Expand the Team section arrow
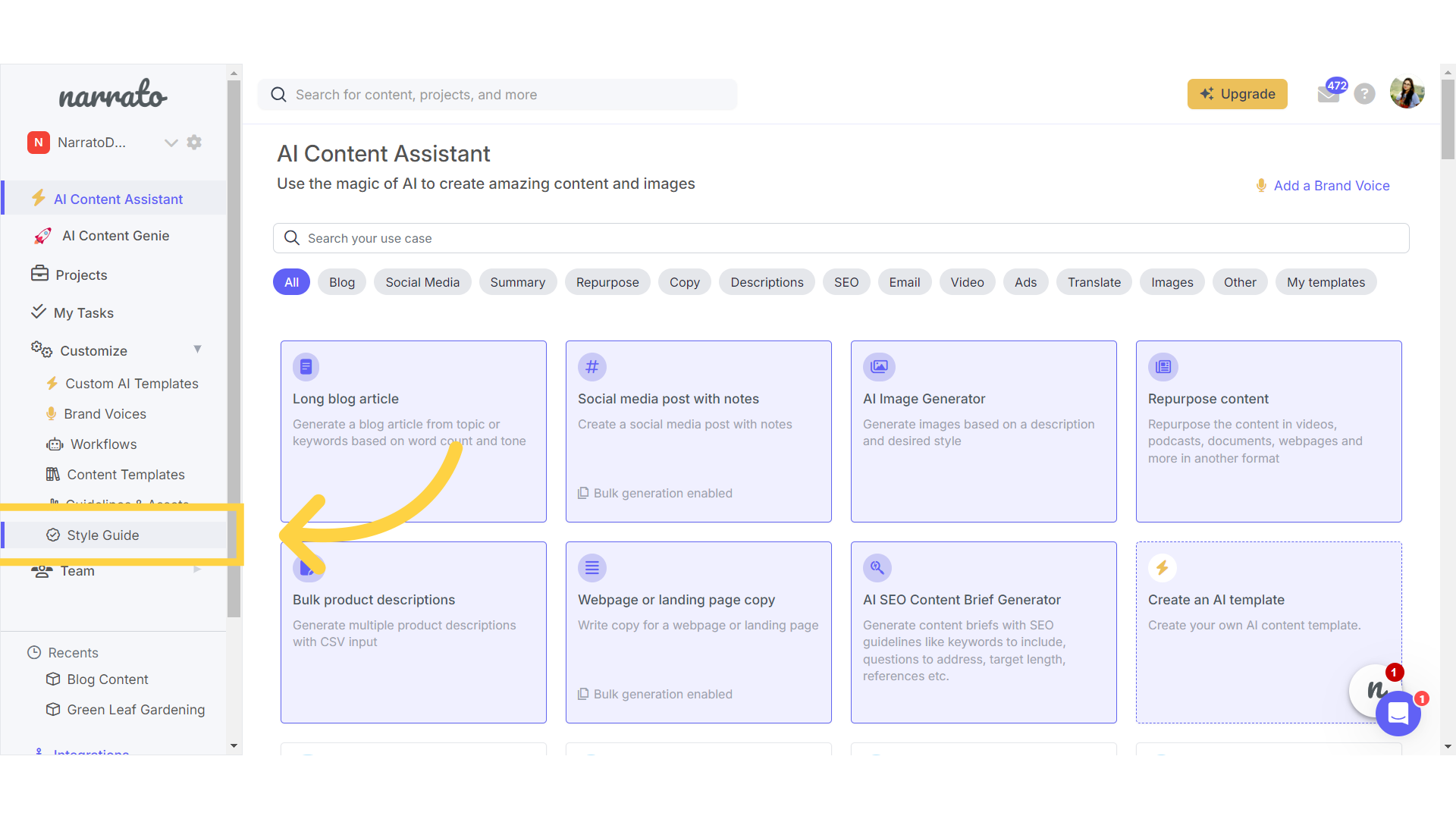This screenshot has height=819, width=1456. click(x=197, y=570)
